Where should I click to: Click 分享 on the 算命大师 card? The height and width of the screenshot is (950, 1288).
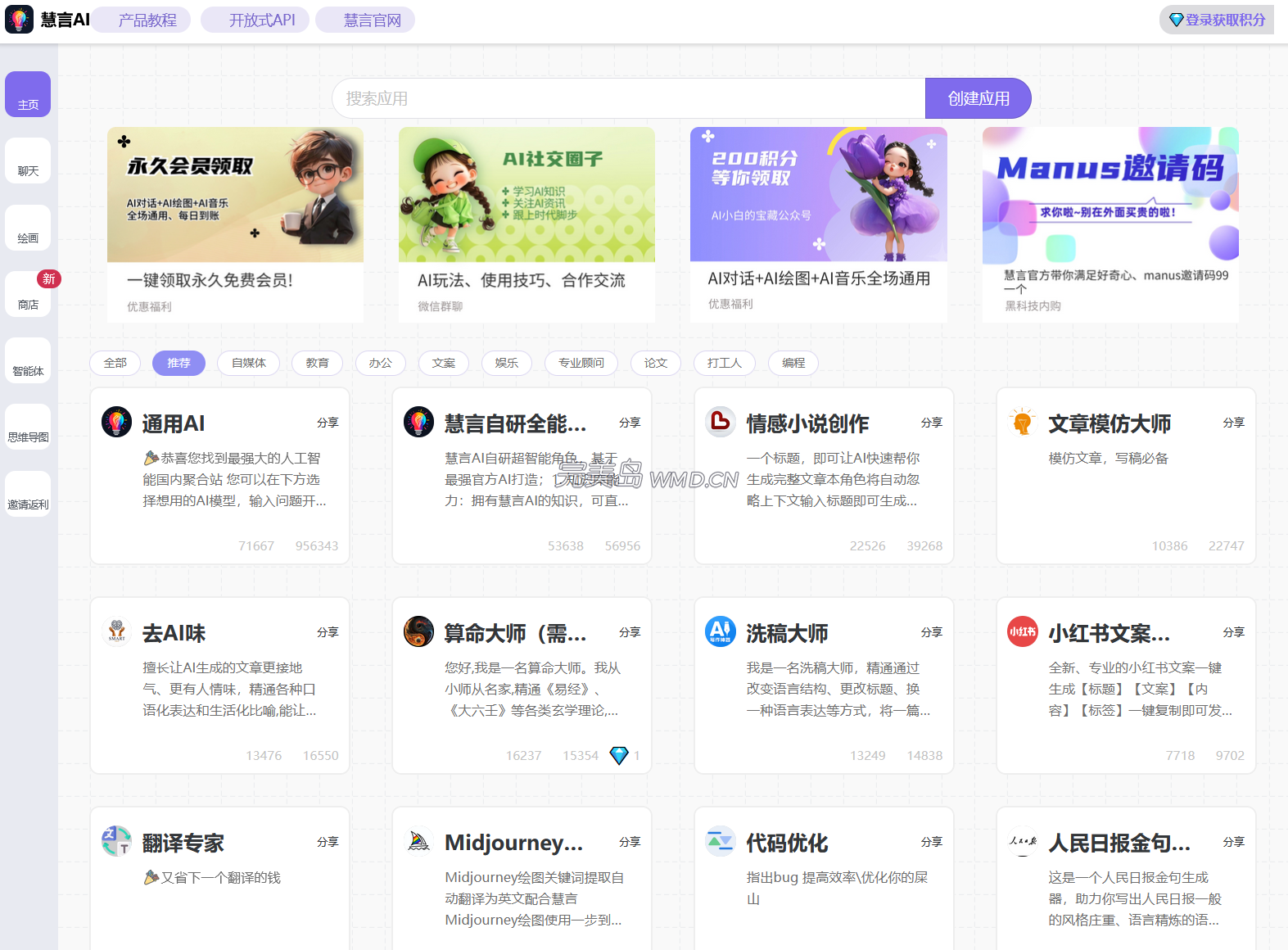pyautogui.click(x=630, y=632)
